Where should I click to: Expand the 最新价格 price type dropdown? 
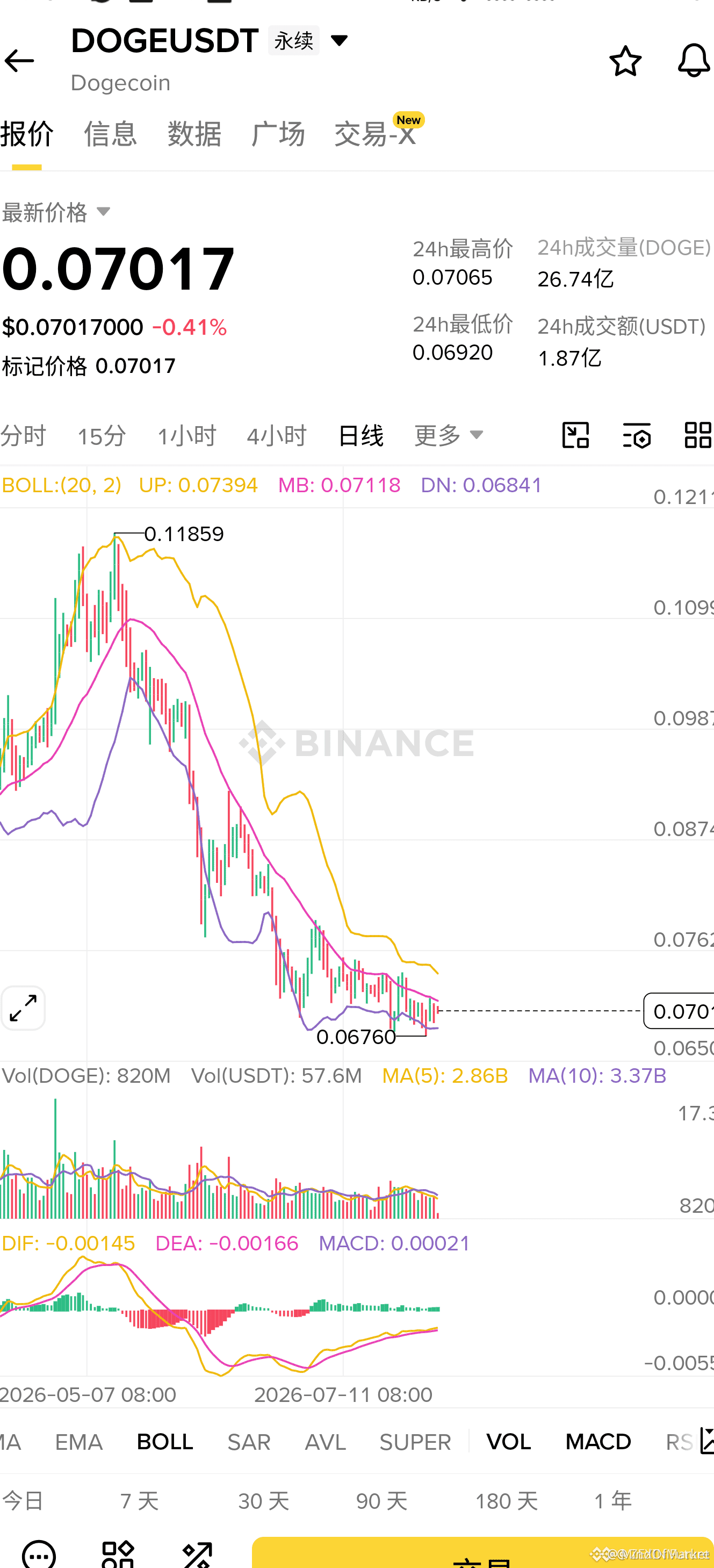click(56, 212)
